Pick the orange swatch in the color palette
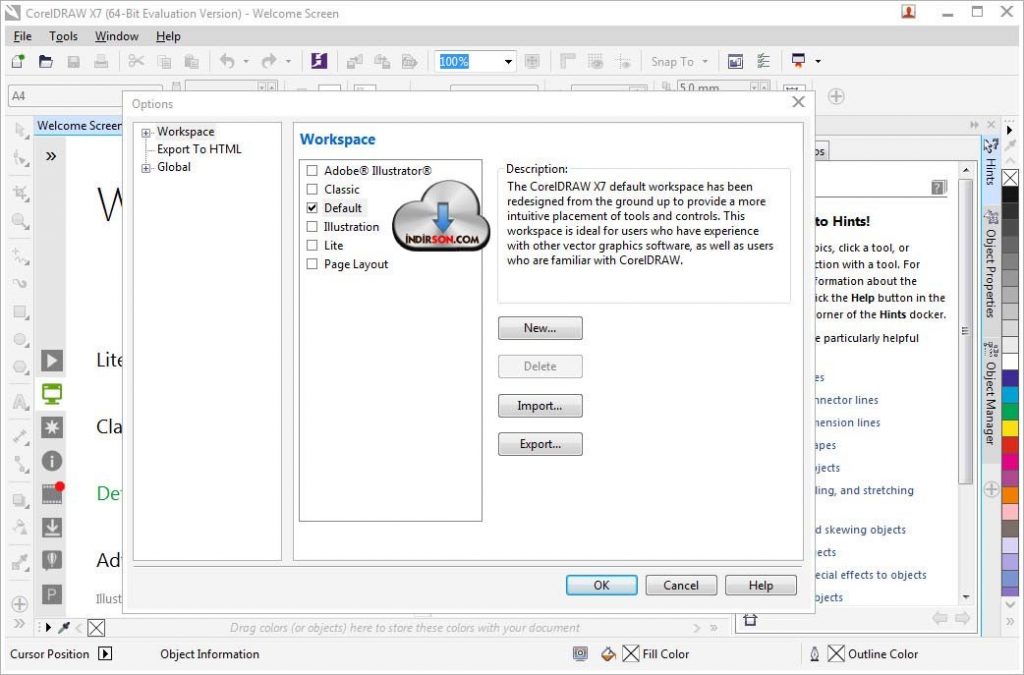This screenshot has height=675, width=1024. pos(1010,494)
